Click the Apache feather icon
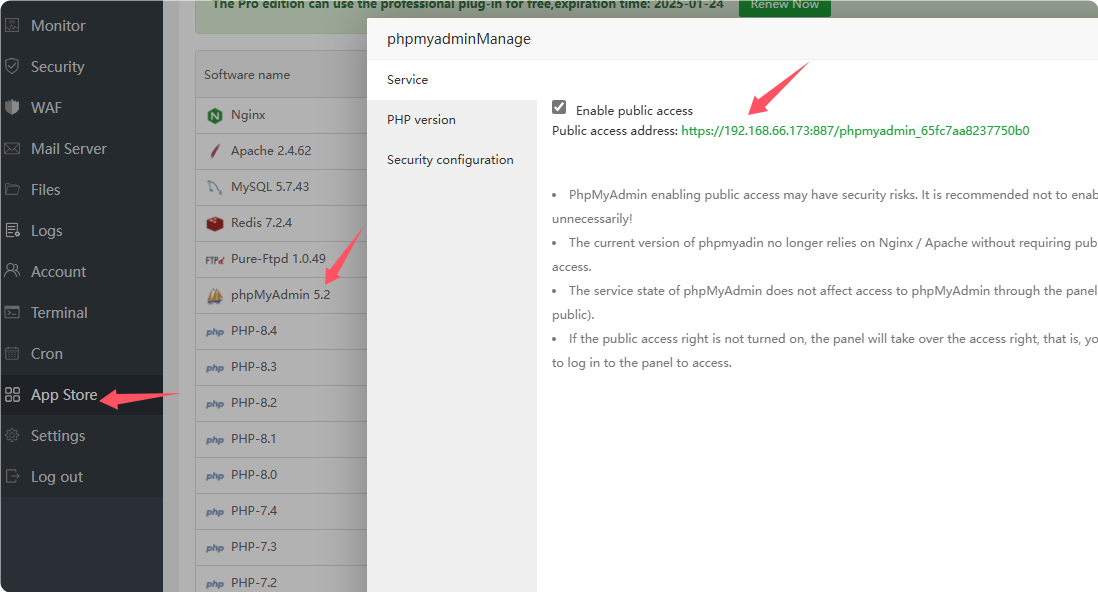Viewport: 1098px width, 592px height. point(215,151)
